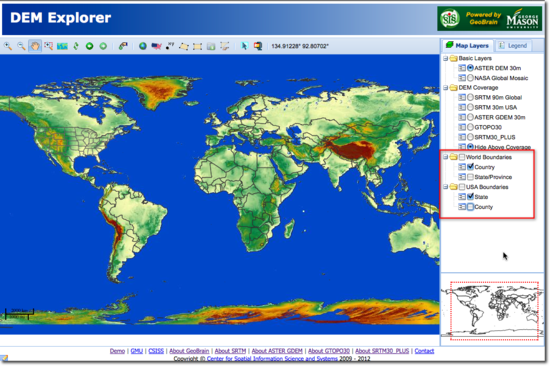Open the About GTOPO30 link
This screenshot has width=550, height=366.
coord(329,351)
